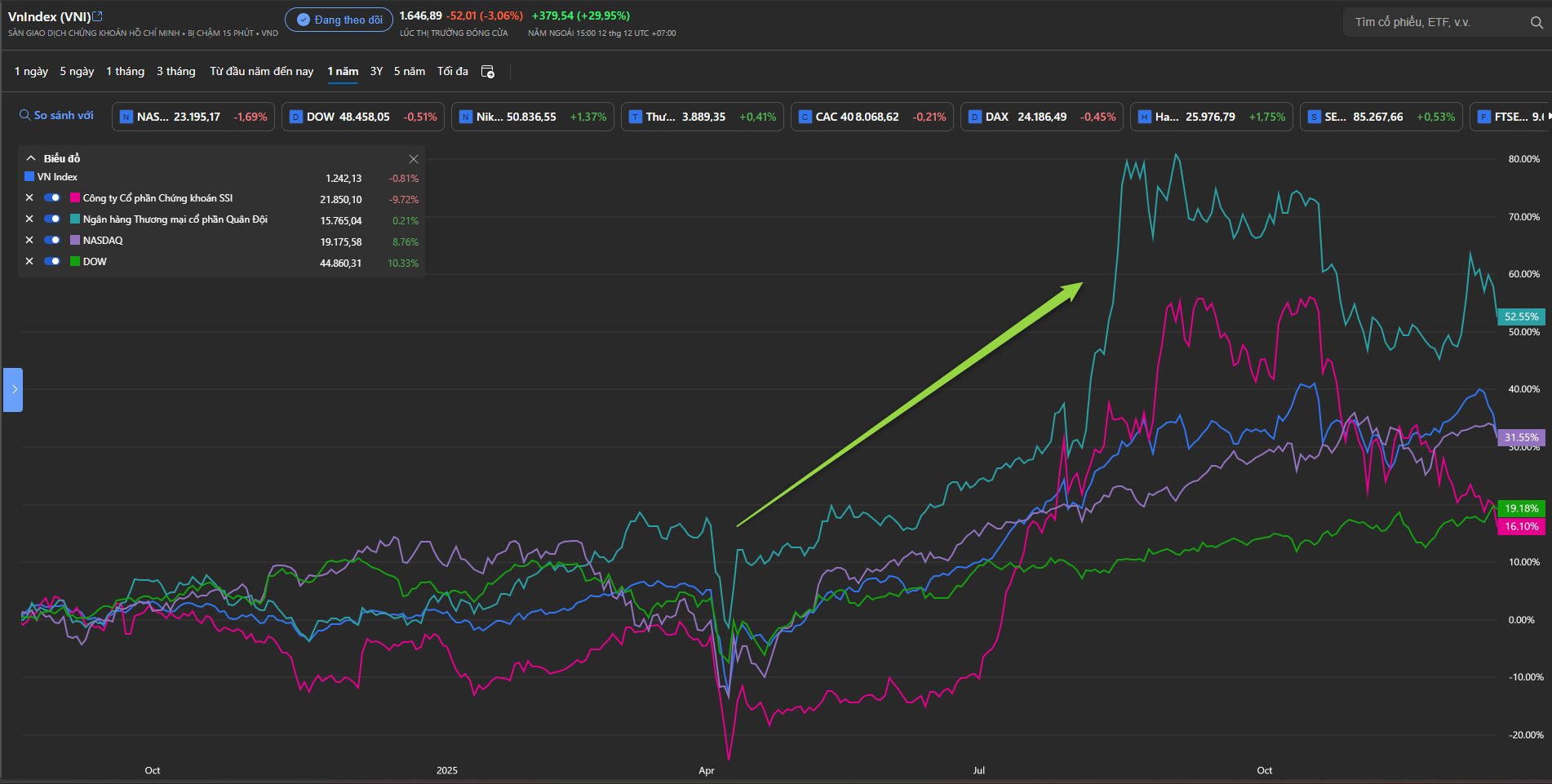The width and height of the screenshot is (1552, 784).
Task: Switch off the NASDAQ comparison line
Action: pyautogui.click(x=52, y=240)
